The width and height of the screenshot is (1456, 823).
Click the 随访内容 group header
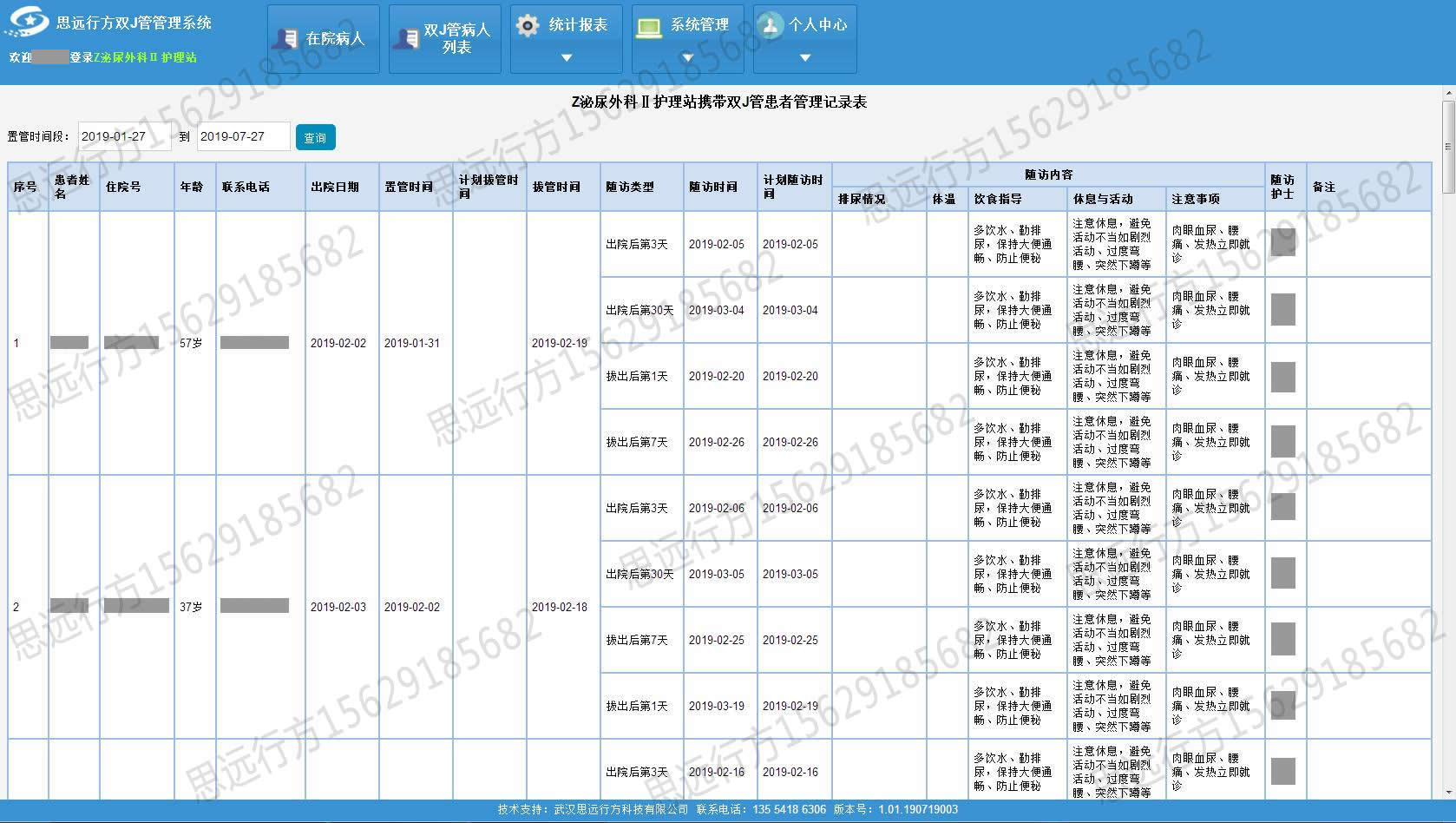point(1048,174)
